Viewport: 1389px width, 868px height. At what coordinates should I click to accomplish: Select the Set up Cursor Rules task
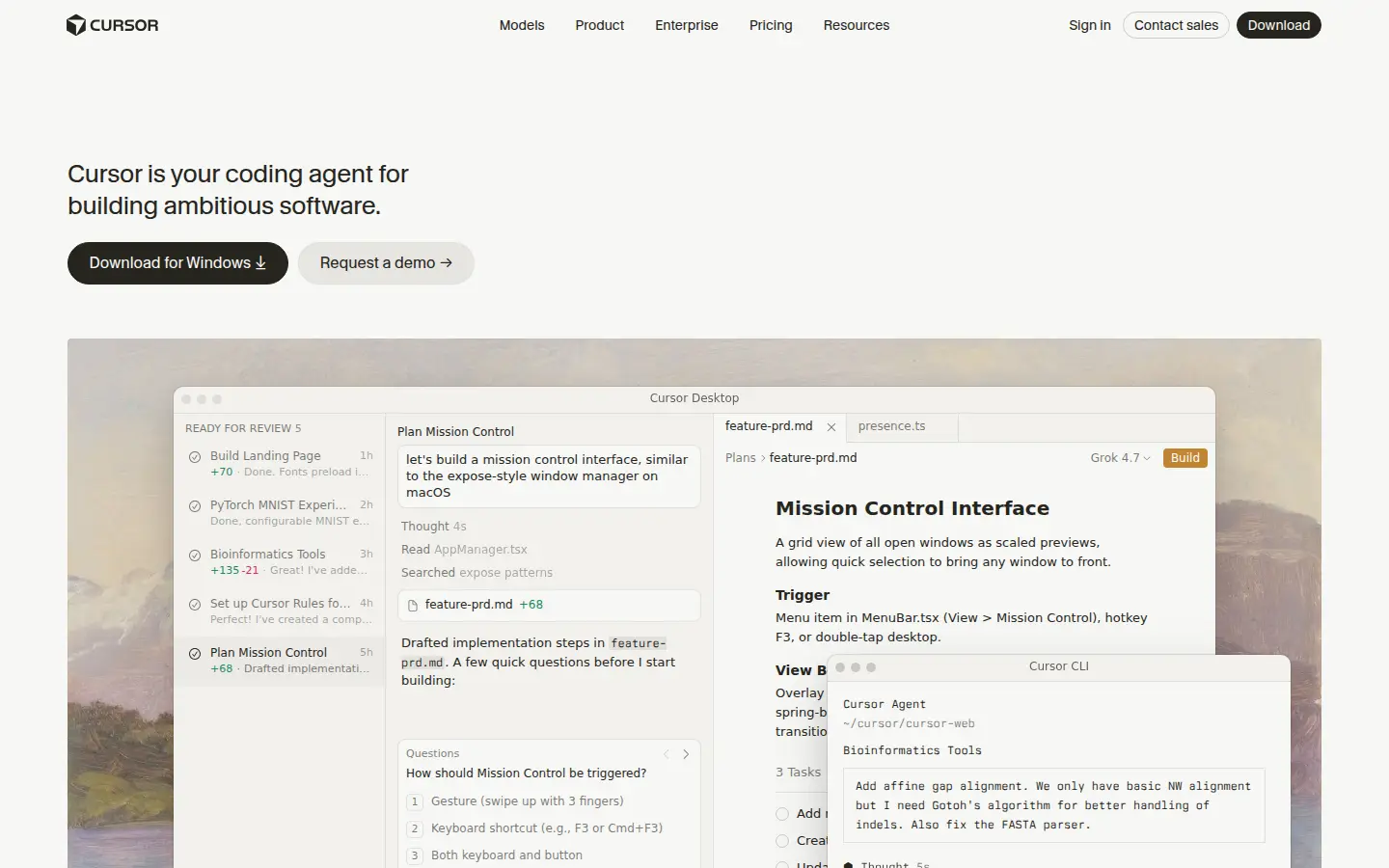pos(280,610)
